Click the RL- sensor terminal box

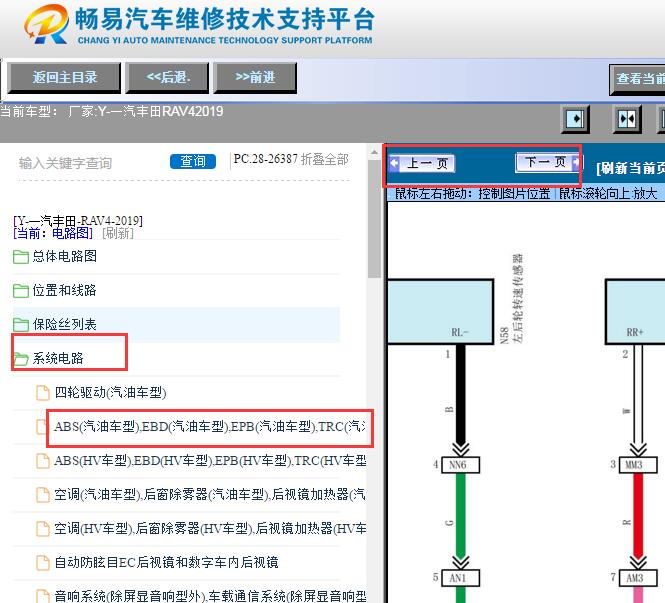440,312
